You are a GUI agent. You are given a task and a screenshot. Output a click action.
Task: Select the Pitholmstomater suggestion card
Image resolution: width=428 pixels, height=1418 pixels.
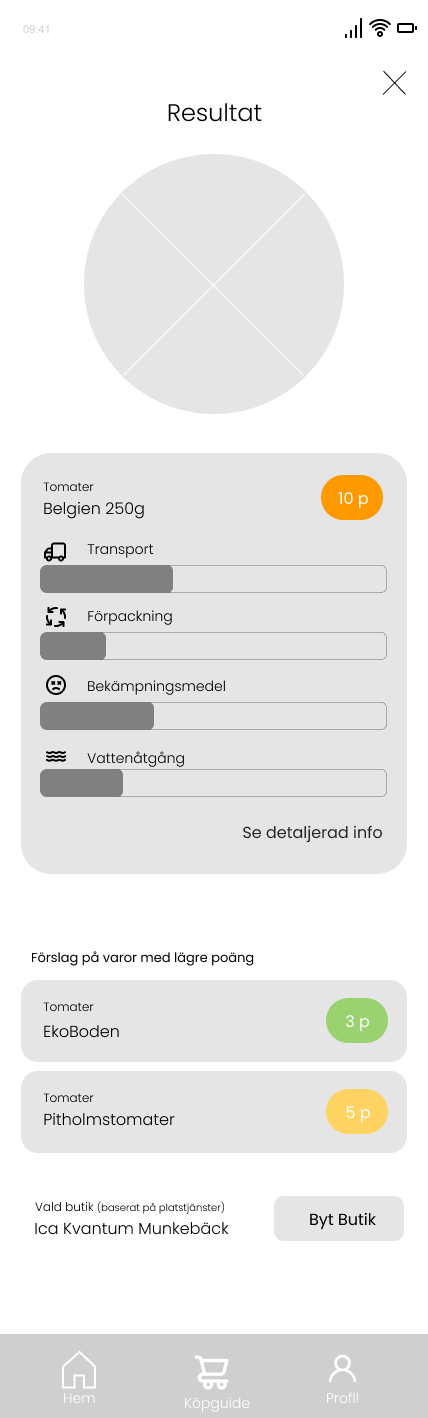[214, 1112]
